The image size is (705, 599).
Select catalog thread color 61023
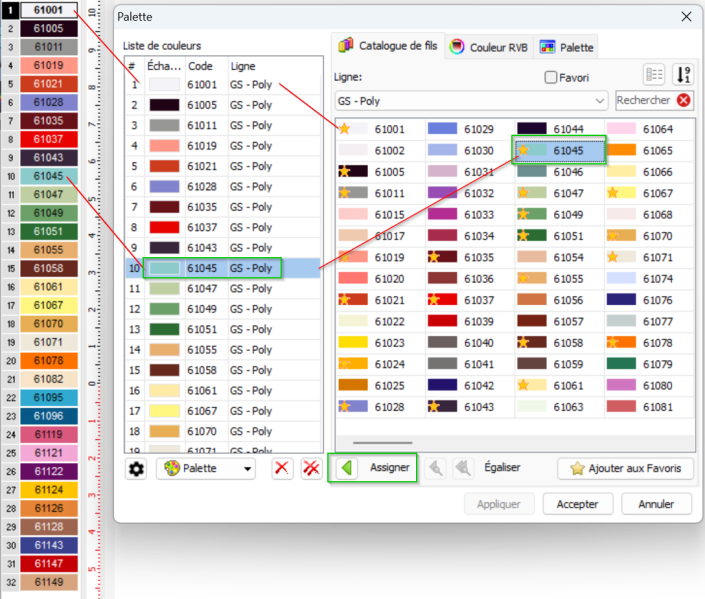(x=380, y=343)
